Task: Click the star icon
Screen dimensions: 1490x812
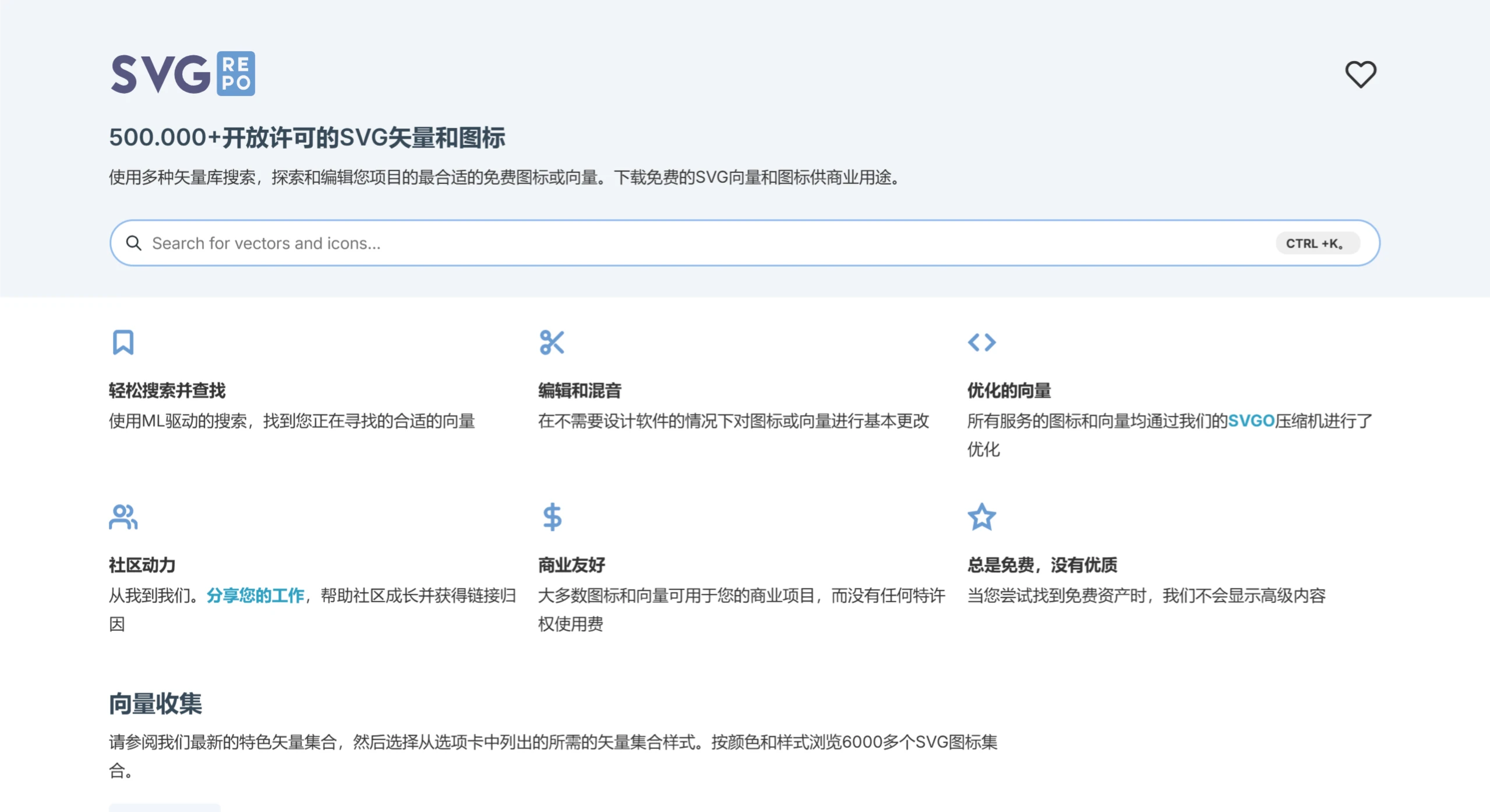Action: click(x=981, y=517)
